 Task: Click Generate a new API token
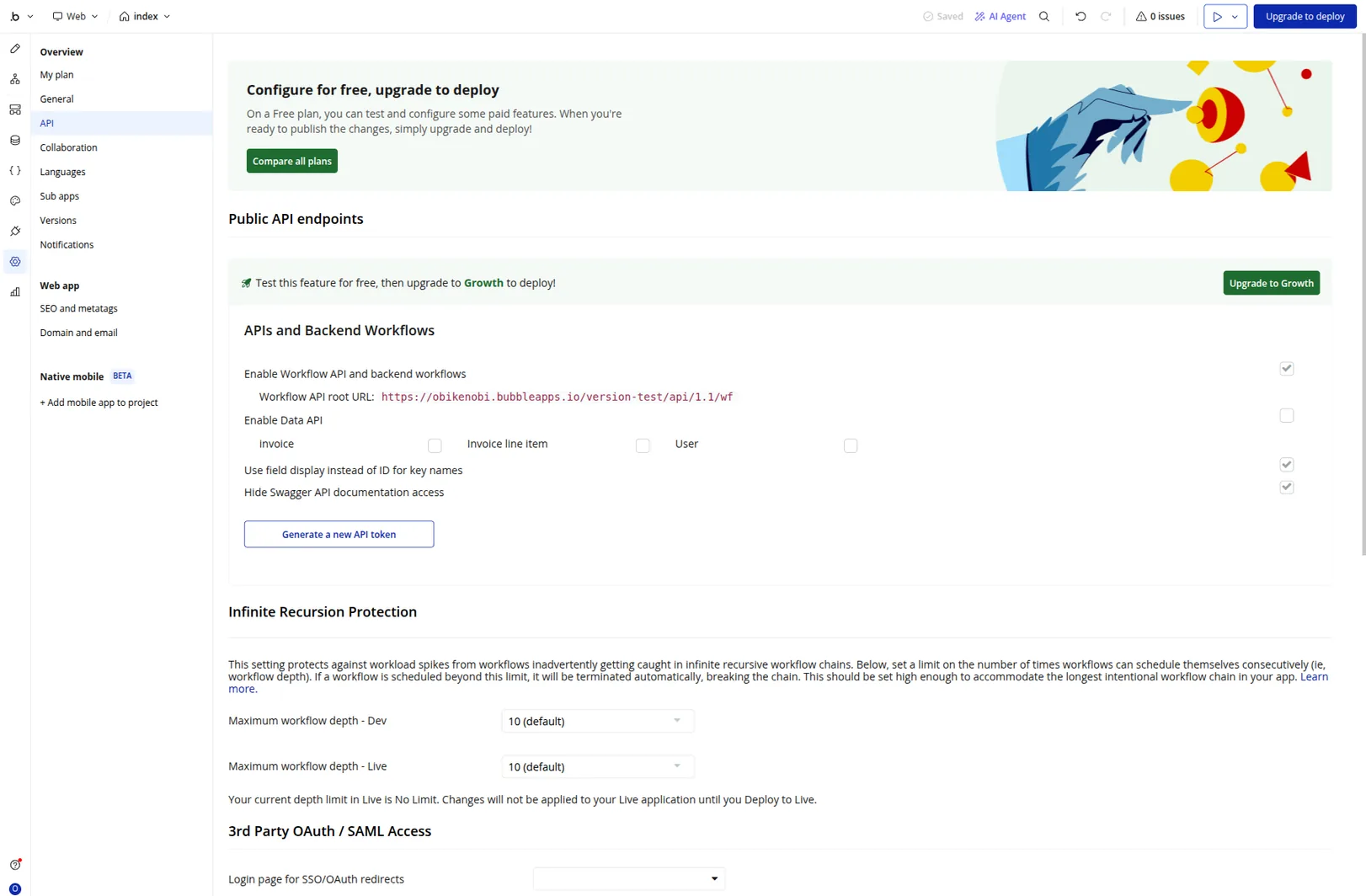(339, 534)
